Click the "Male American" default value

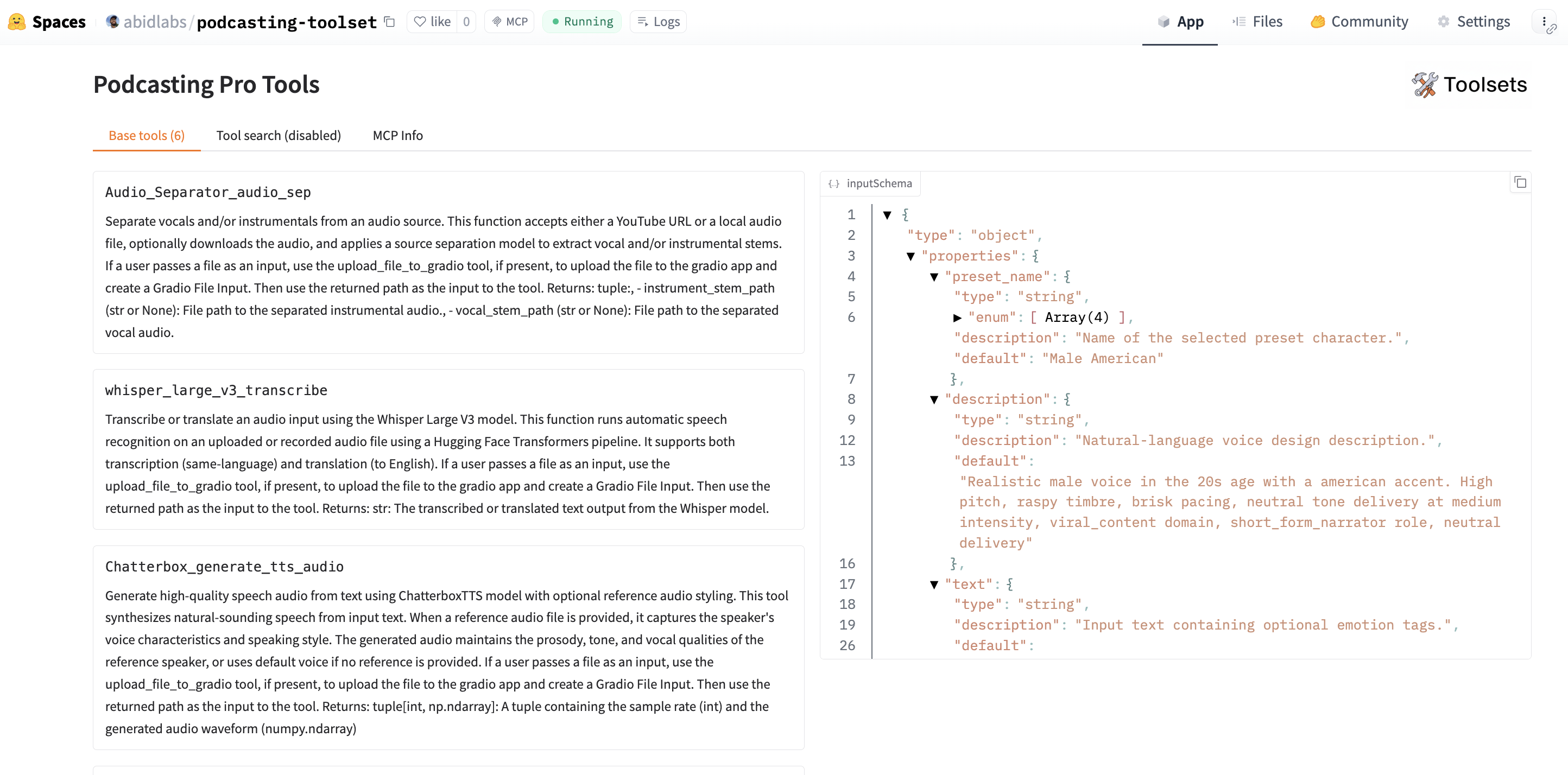coord(1102,358)
